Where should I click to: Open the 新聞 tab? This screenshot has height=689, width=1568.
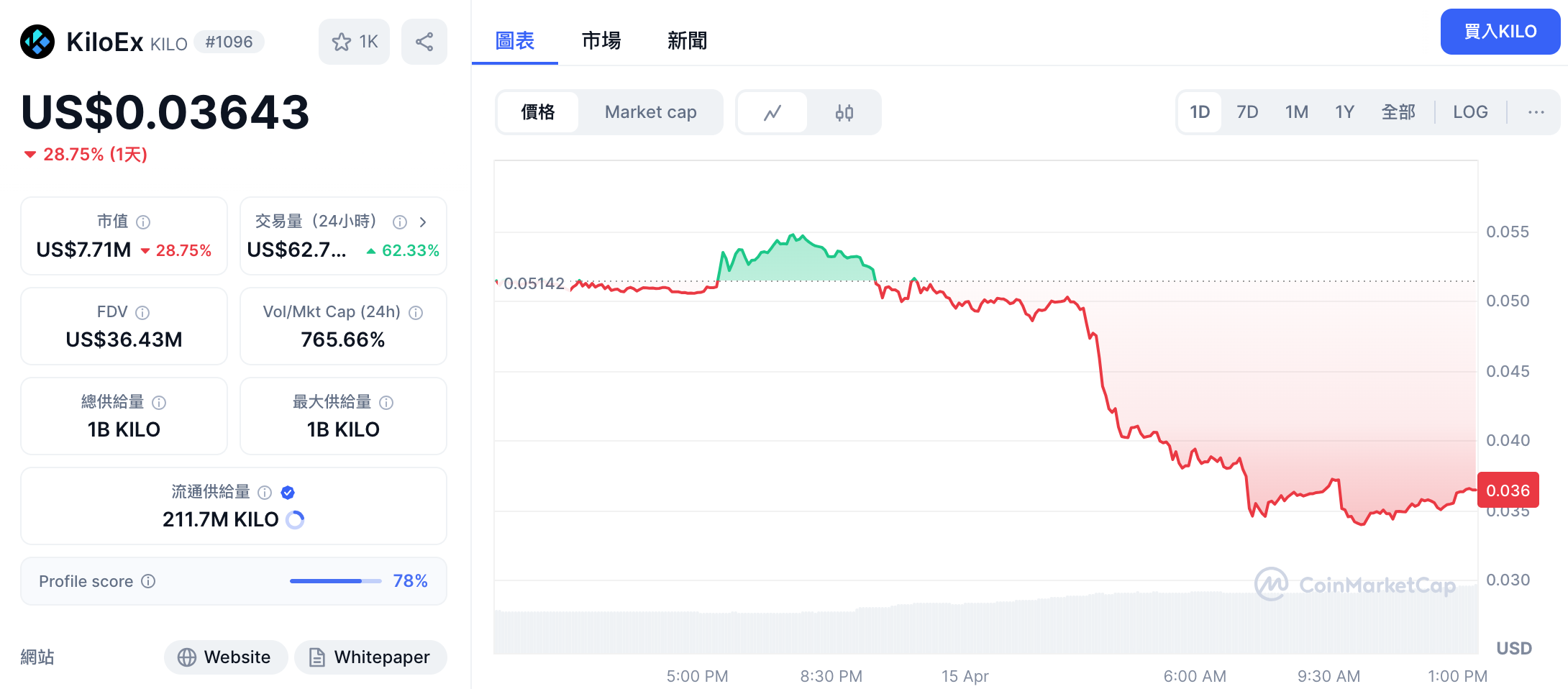[687, 41]
